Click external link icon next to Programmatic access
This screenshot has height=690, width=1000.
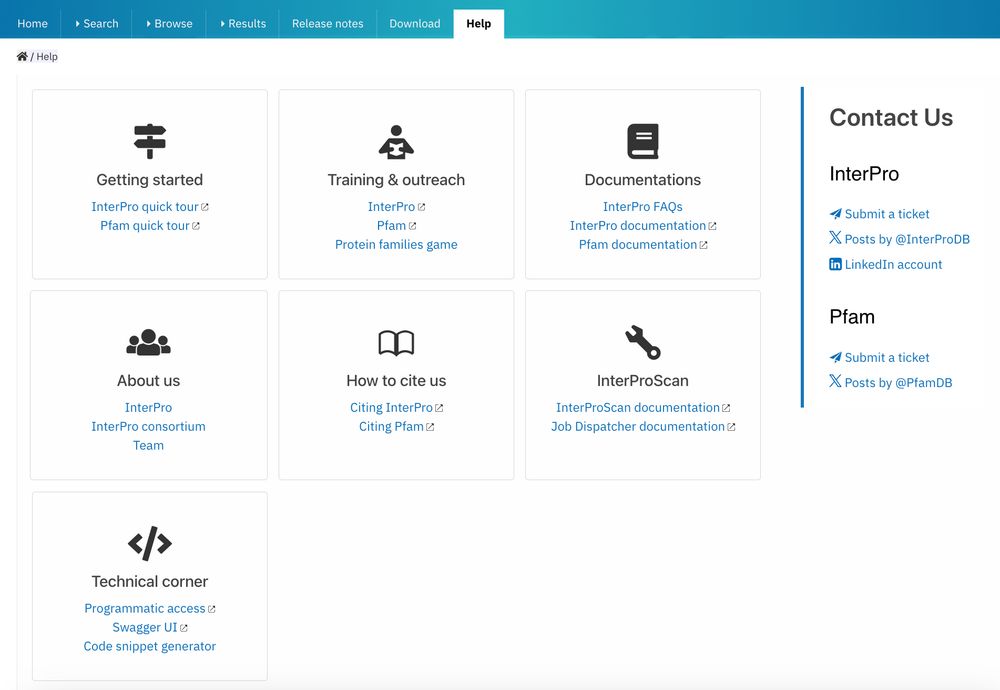(x=212, y=610)
